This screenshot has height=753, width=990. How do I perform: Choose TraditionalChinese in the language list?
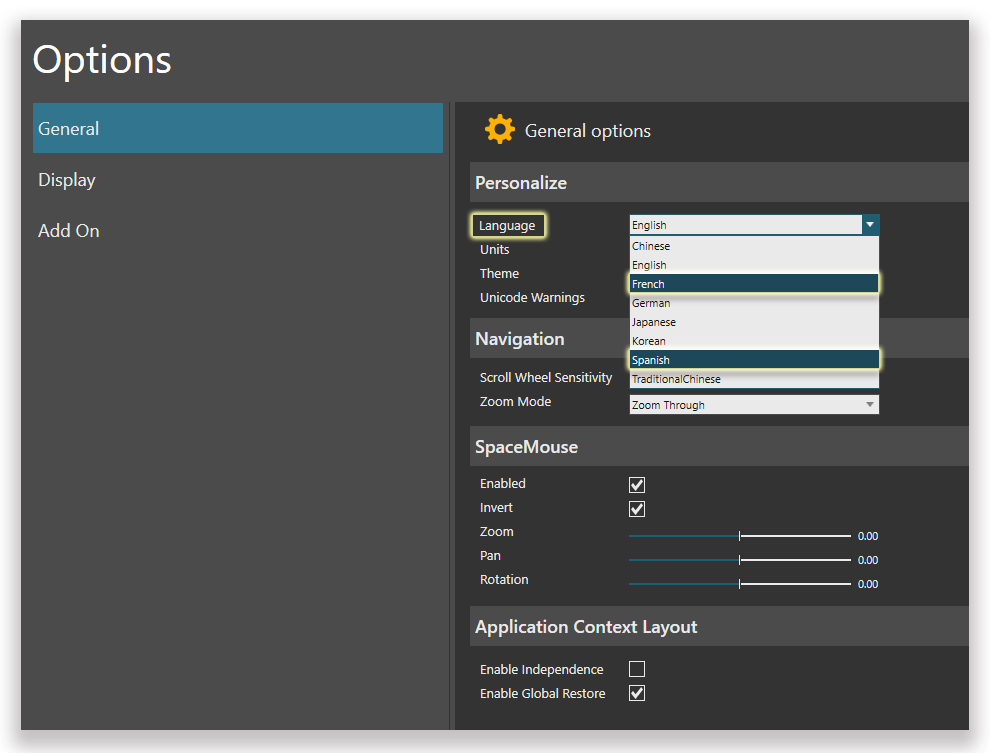coord(754,379)
